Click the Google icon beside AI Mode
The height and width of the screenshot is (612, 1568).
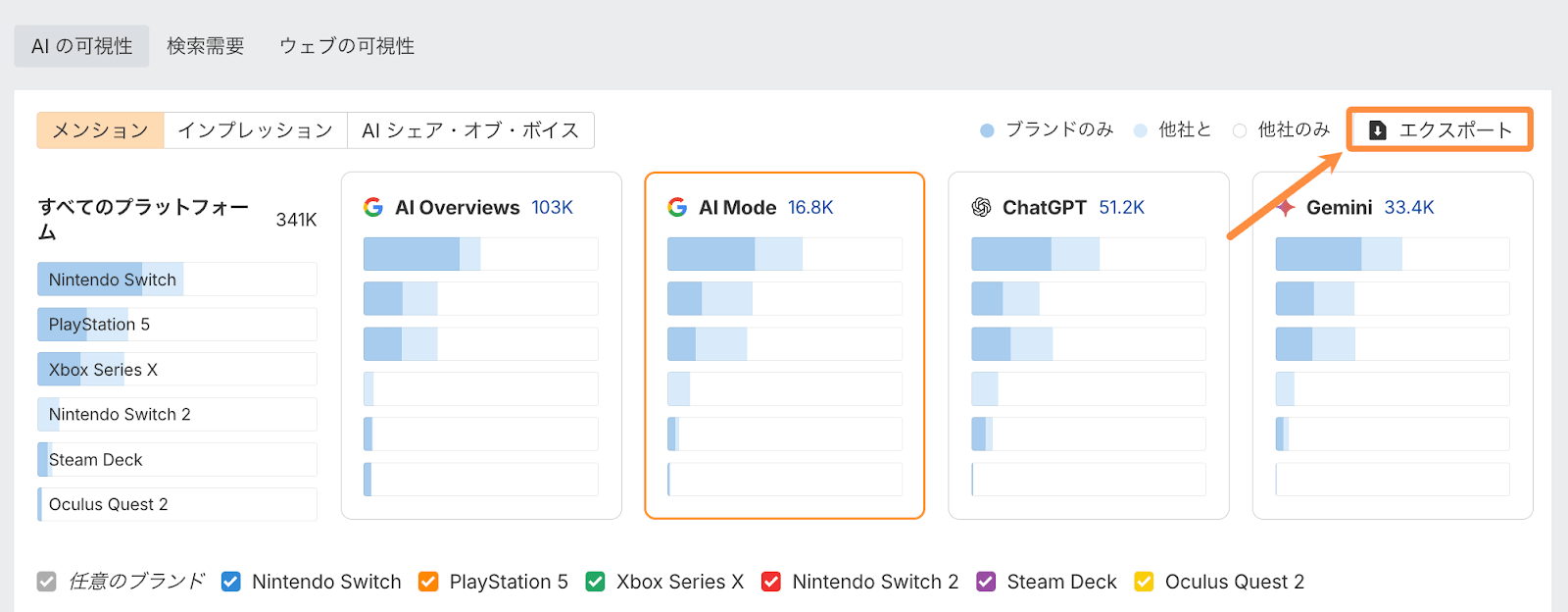coord(677,207)
